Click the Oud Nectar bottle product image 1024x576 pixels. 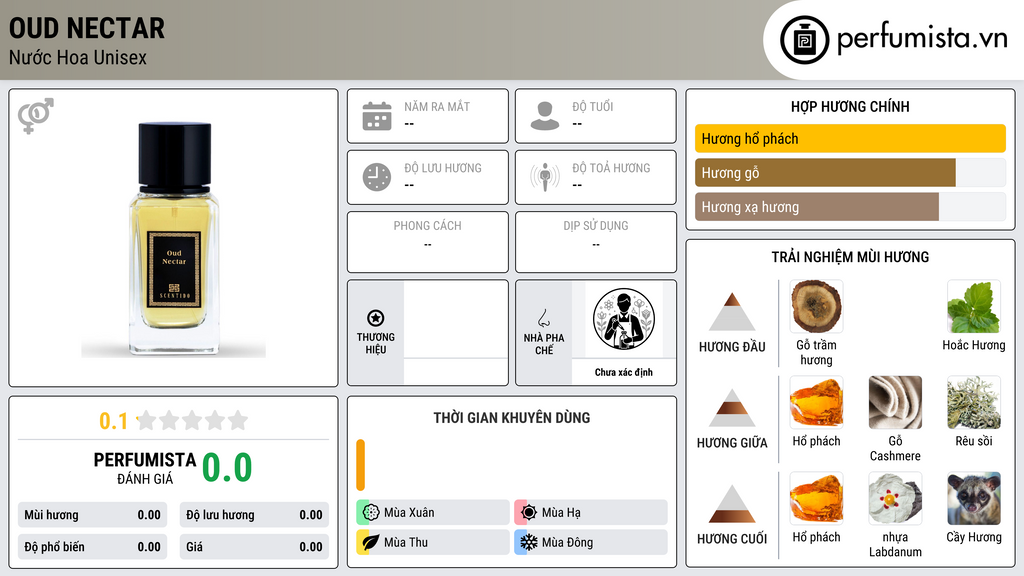click(174, 239)
